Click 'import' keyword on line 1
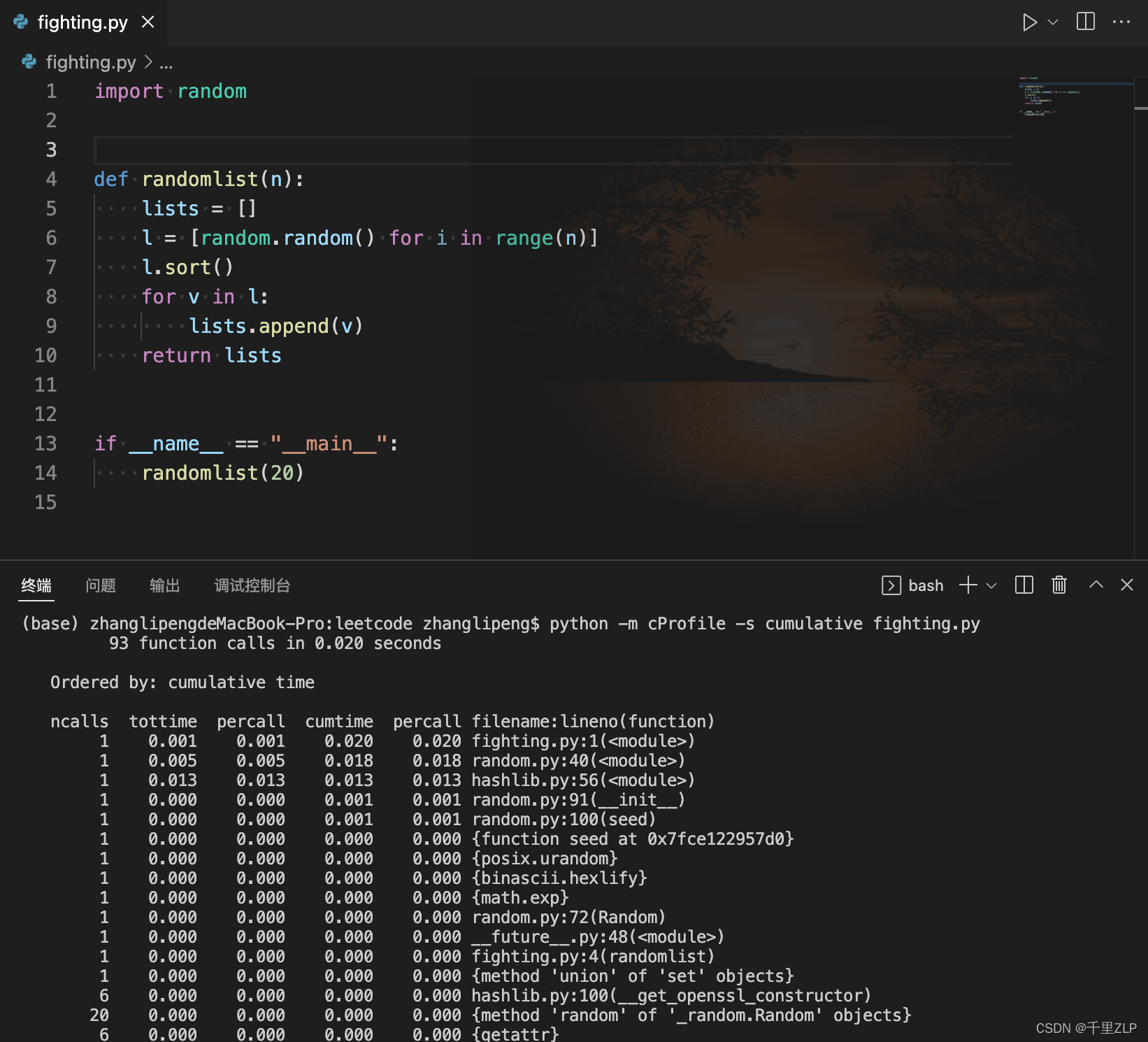 129,91
